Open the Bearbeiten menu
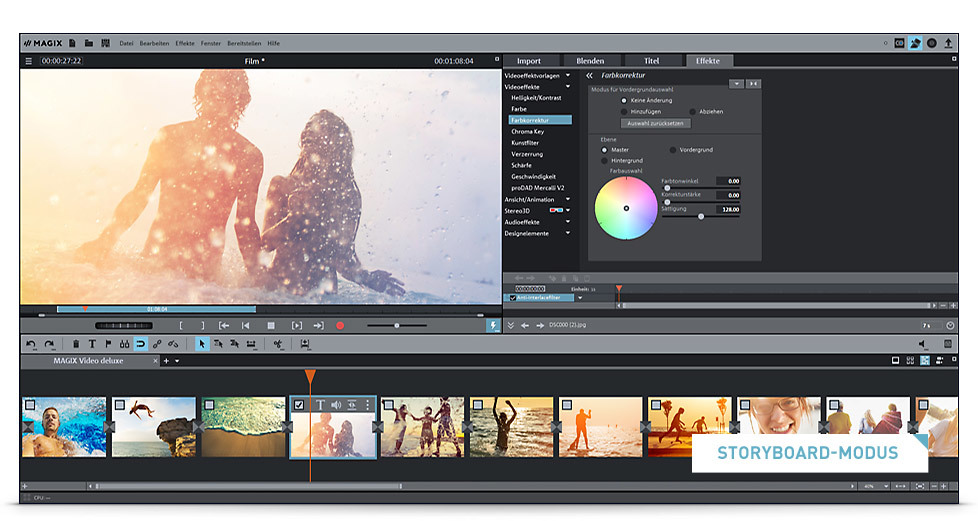This screenshot has height=521, width=978. [155, 43]
